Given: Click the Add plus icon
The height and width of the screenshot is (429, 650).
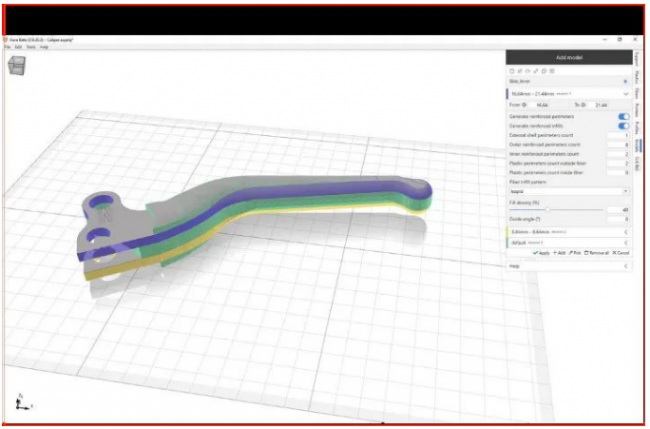Looking at the screenshot, I should tap(555, 253).
